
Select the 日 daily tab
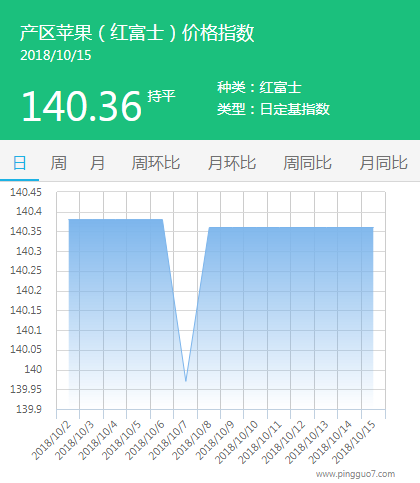(x=19, y=163)
